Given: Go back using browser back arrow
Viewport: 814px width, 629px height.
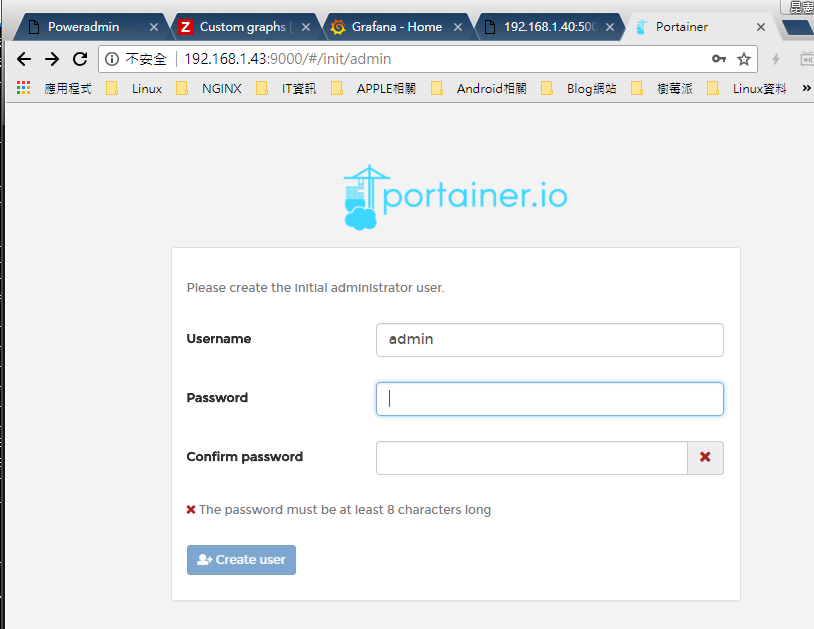Looking at the screenshot, I should click(24, 59).
